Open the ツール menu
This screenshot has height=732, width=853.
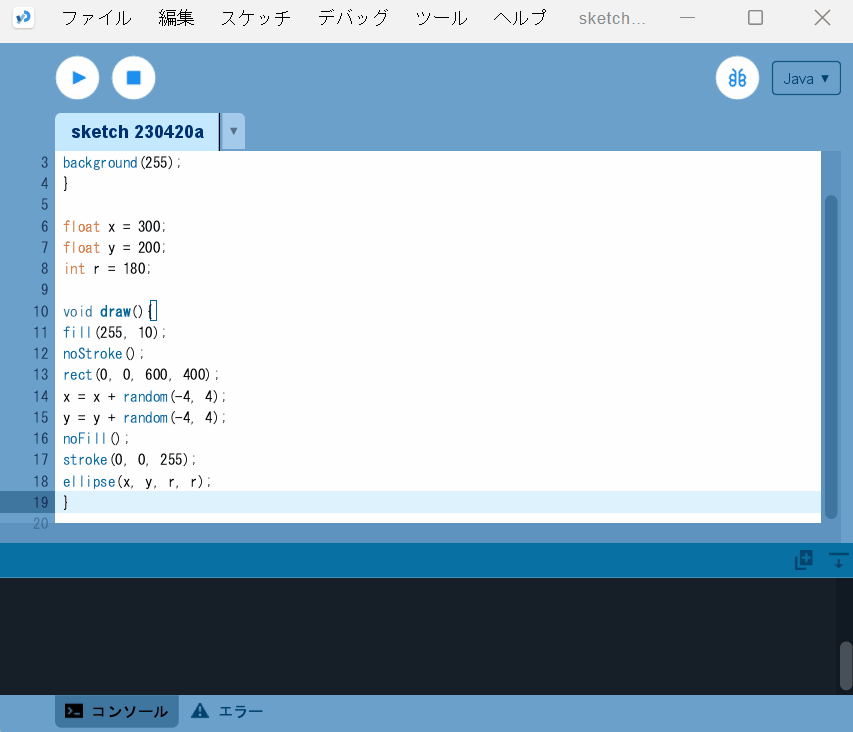[x=441, y=18]
